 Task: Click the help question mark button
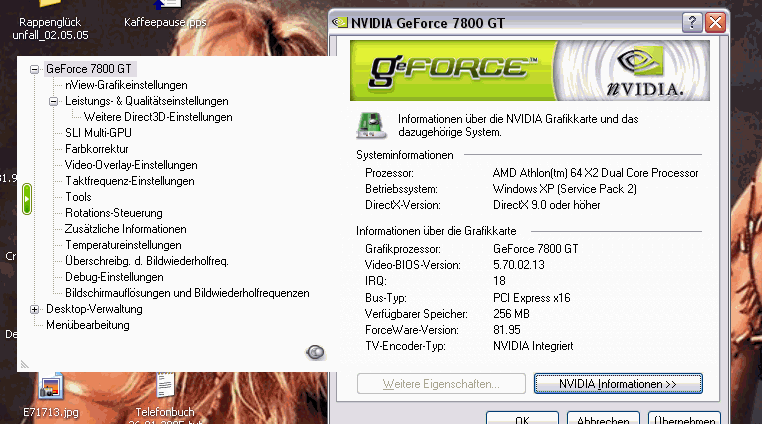click(x=692, y=23)
